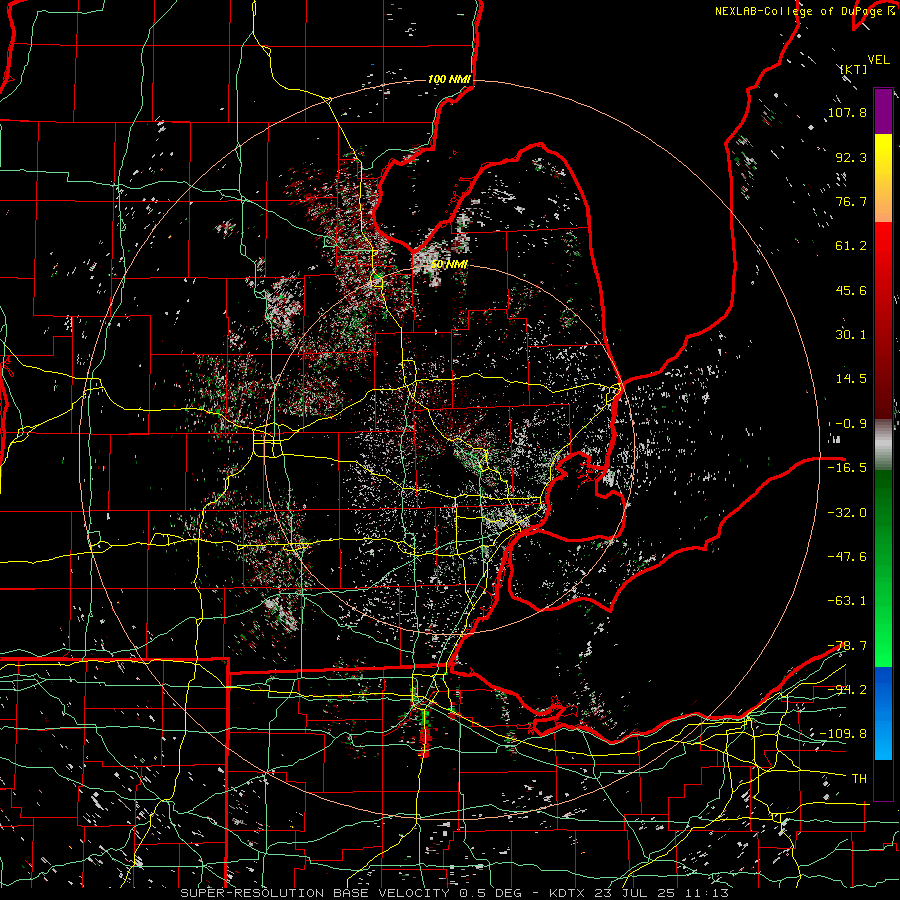Click the -109.8 velocity legend value
Viewport: 900px width, 900px height.
pyautogui.click(x=843, y=734)
